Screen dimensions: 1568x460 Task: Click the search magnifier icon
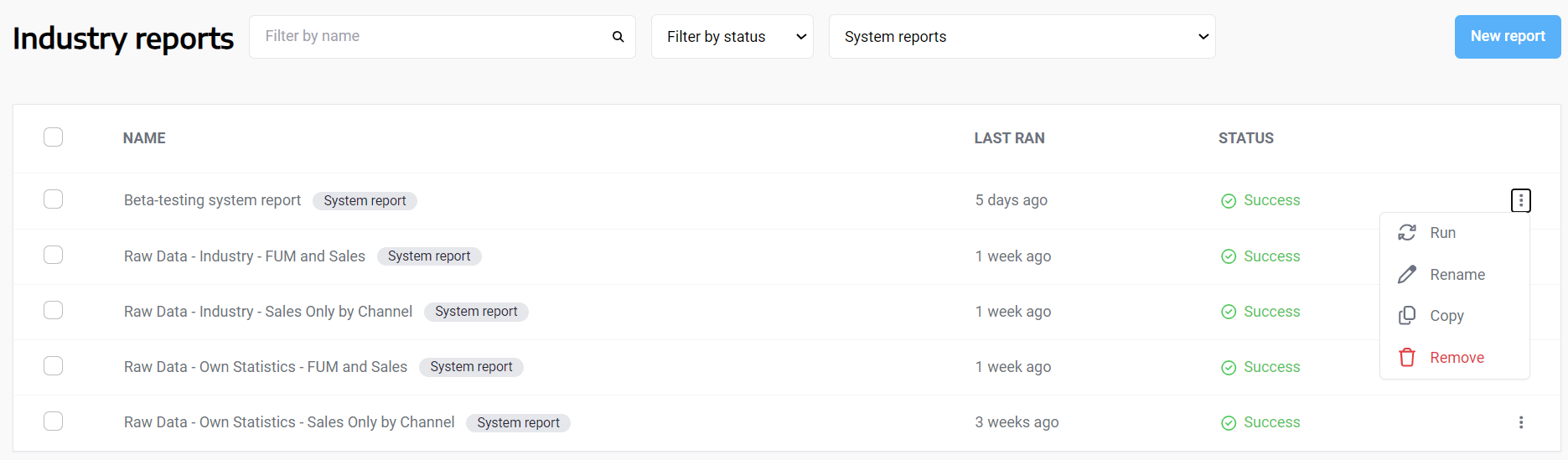pos(618,37)
